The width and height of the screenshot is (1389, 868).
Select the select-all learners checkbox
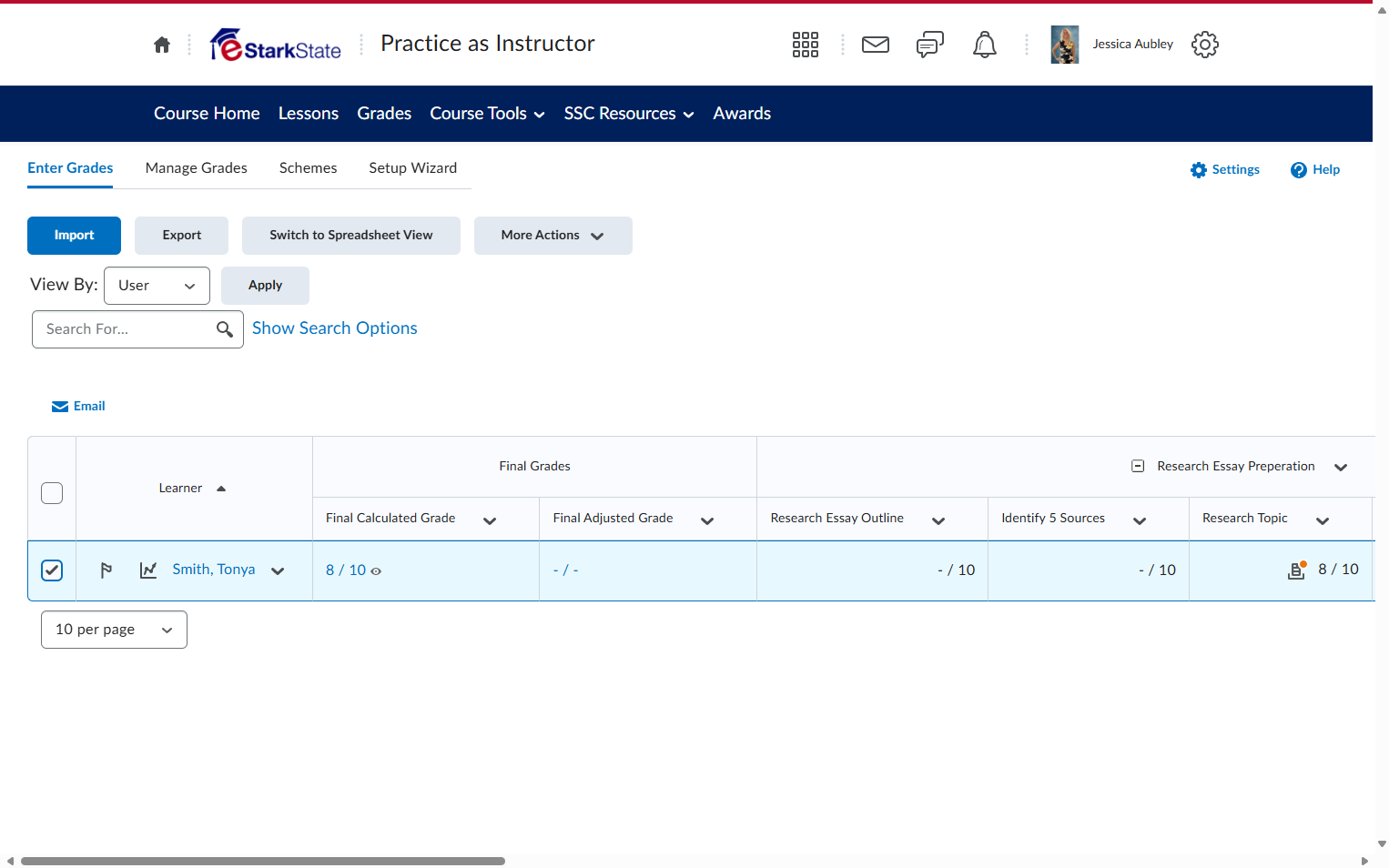(x=52, y=493)
